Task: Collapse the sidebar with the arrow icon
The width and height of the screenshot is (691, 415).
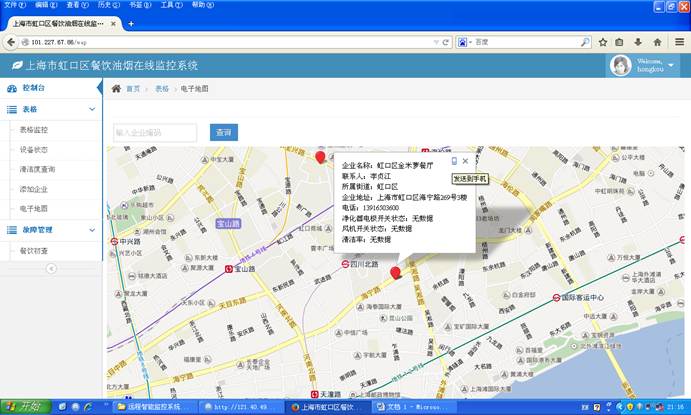Action: pos(51,268)
